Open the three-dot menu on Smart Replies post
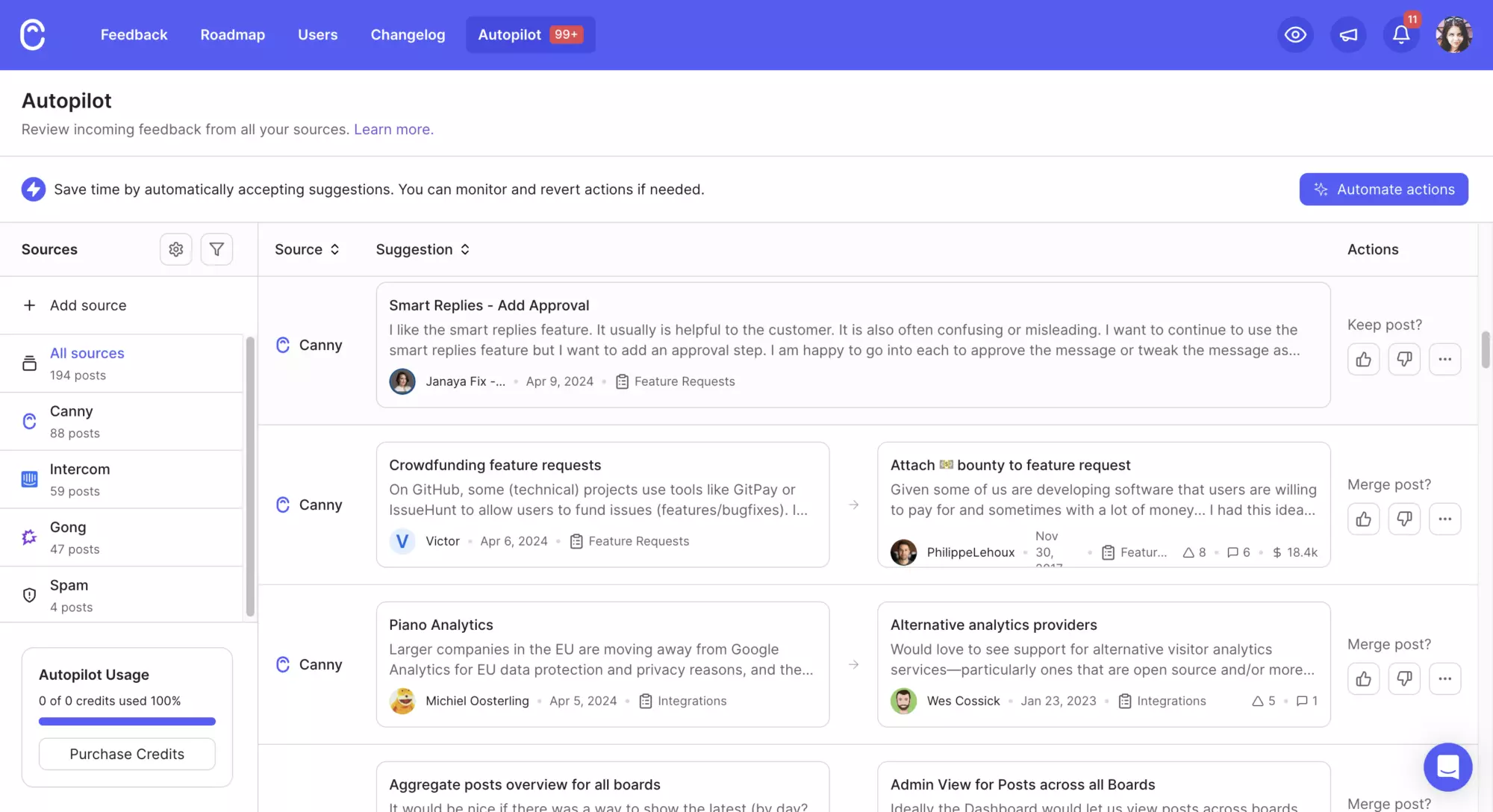1493x812 pixels. point(1444,359)
